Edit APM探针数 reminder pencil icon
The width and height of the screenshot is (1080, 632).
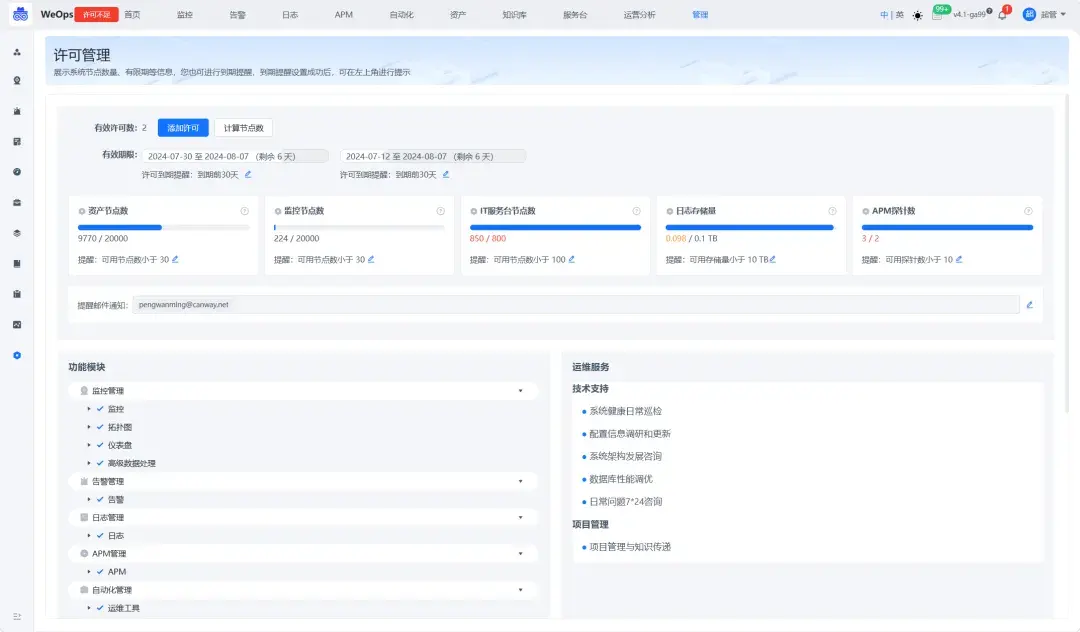pos(959,260)
